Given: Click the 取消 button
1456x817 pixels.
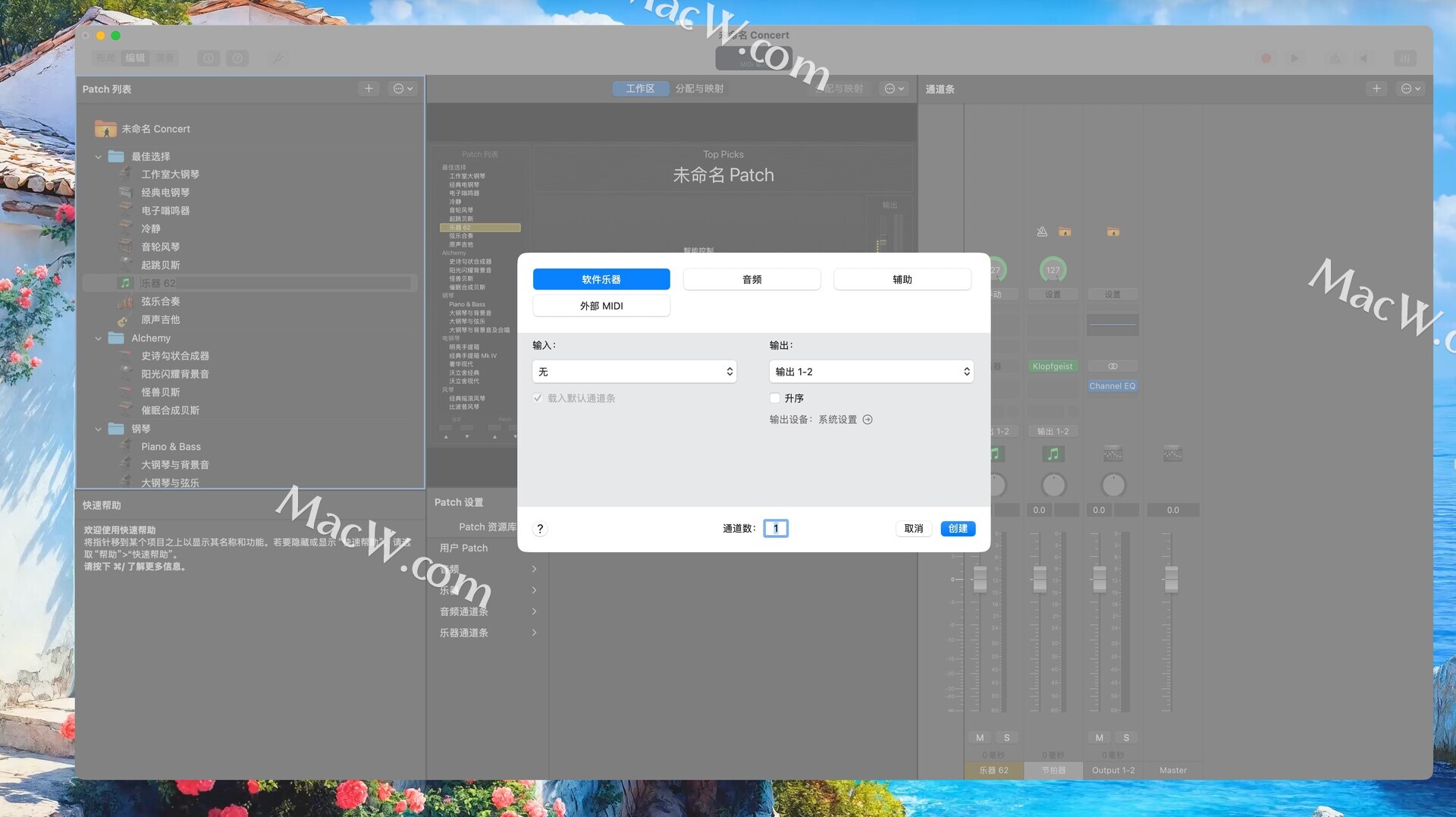Looking at the screenshot, I should [913, 529].
